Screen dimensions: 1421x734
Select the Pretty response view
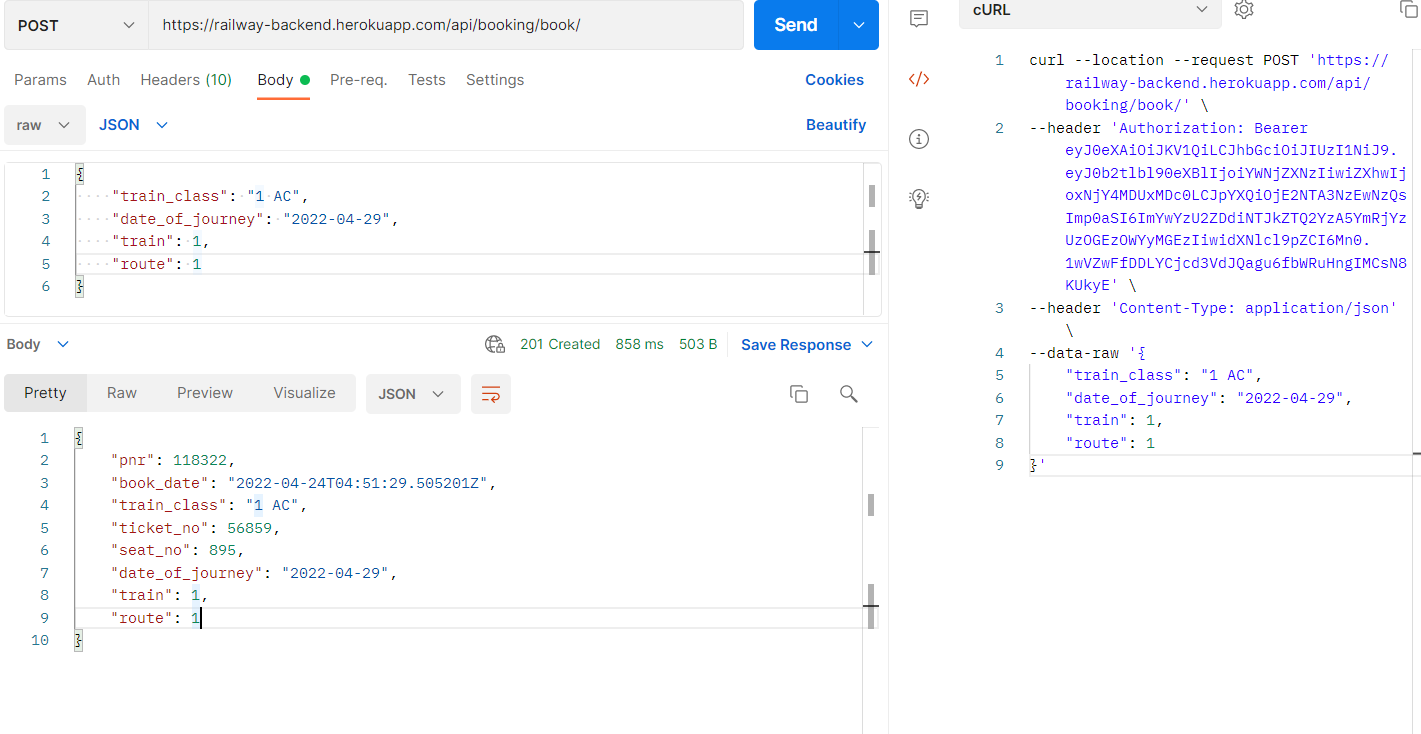point(45,393)
